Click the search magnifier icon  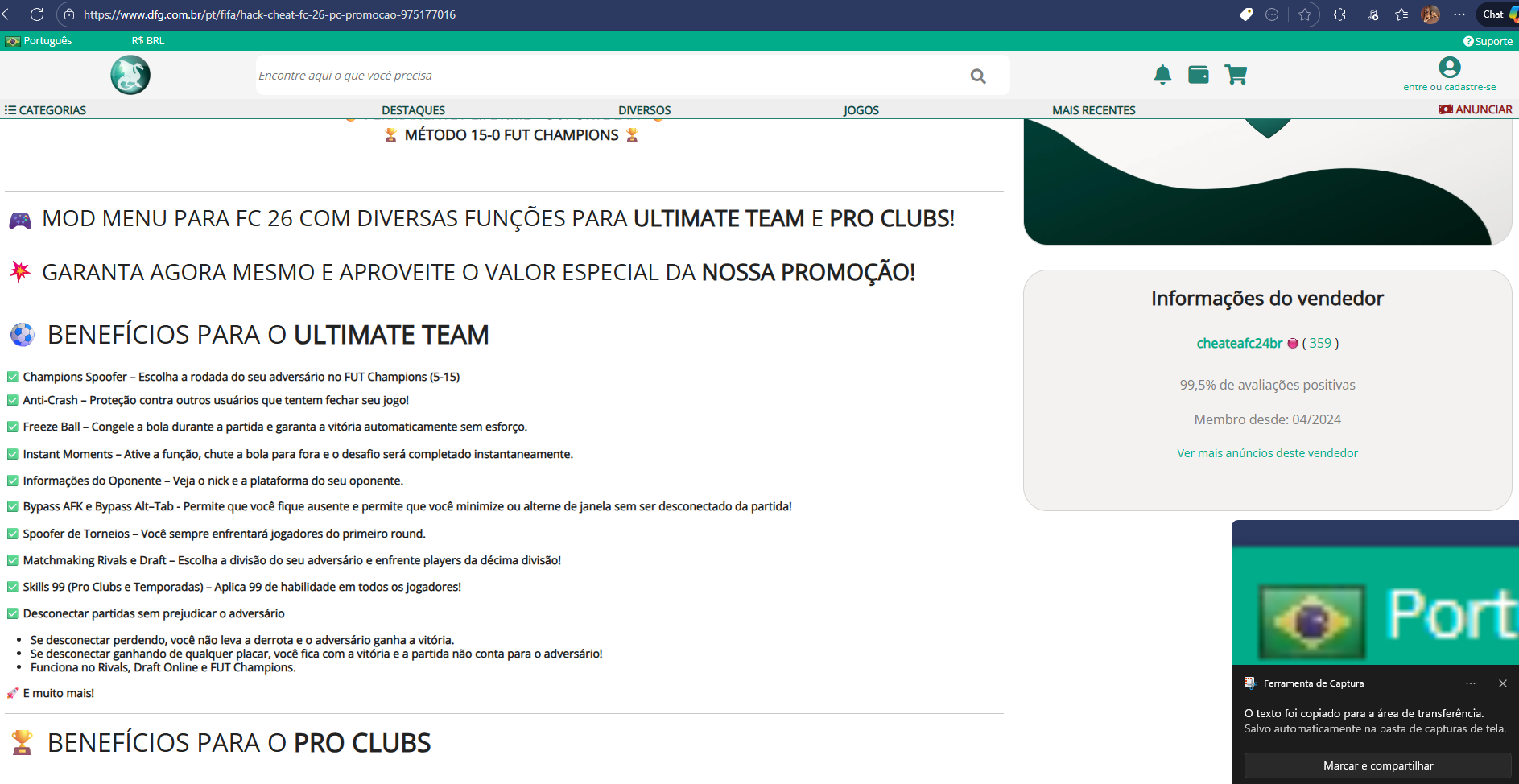point(978,76)
